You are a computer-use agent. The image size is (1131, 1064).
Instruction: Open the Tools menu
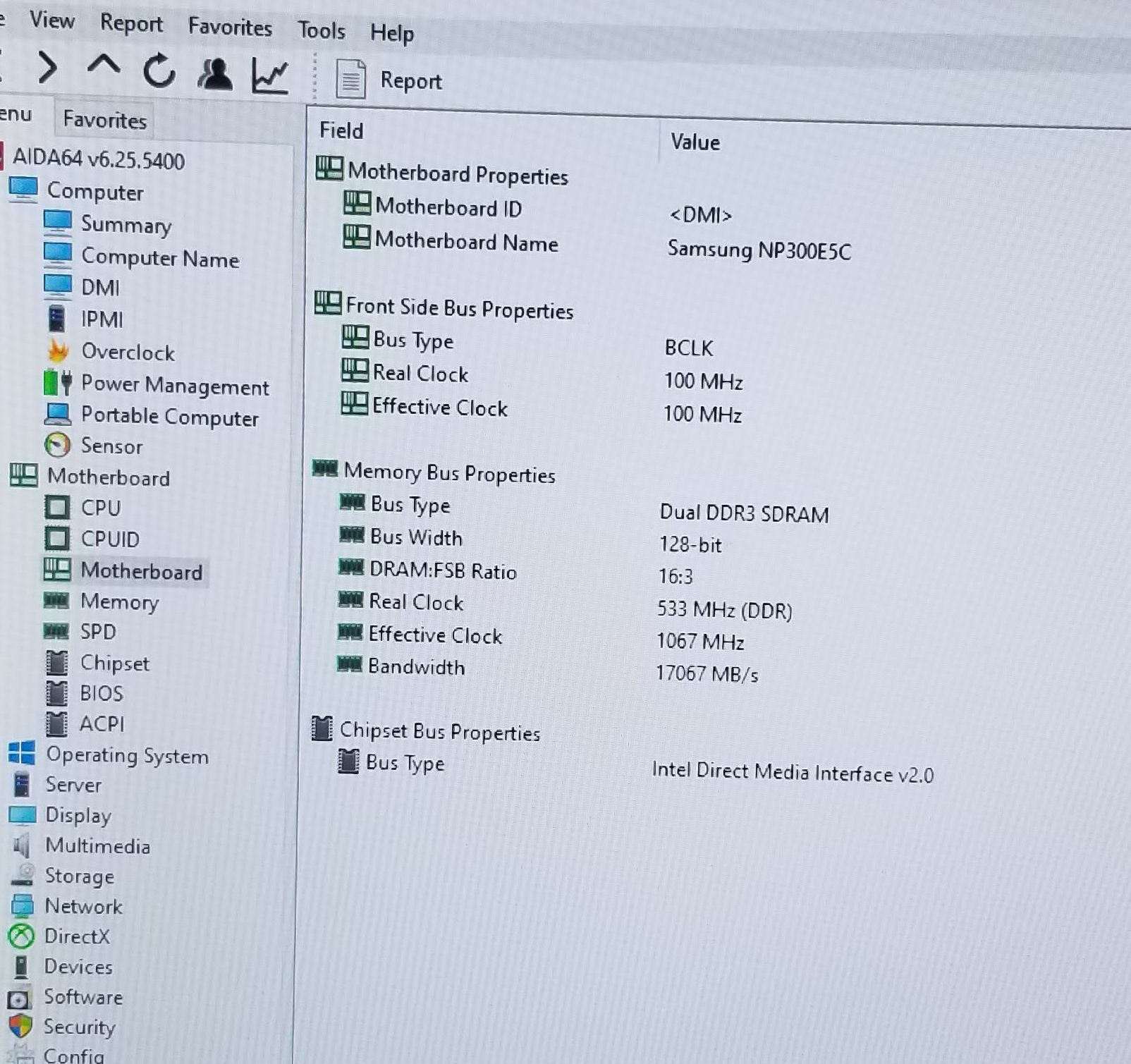[x=321, y=30]
